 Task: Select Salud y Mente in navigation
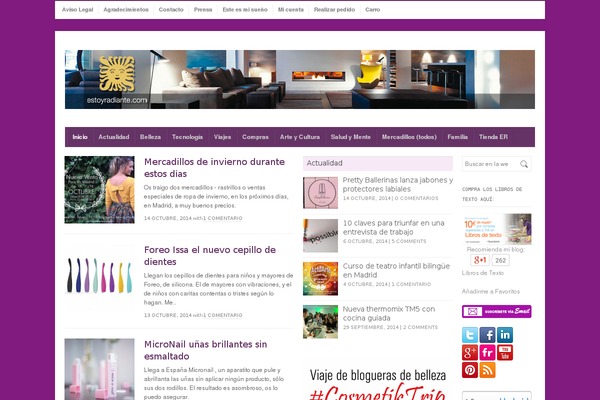351,137
